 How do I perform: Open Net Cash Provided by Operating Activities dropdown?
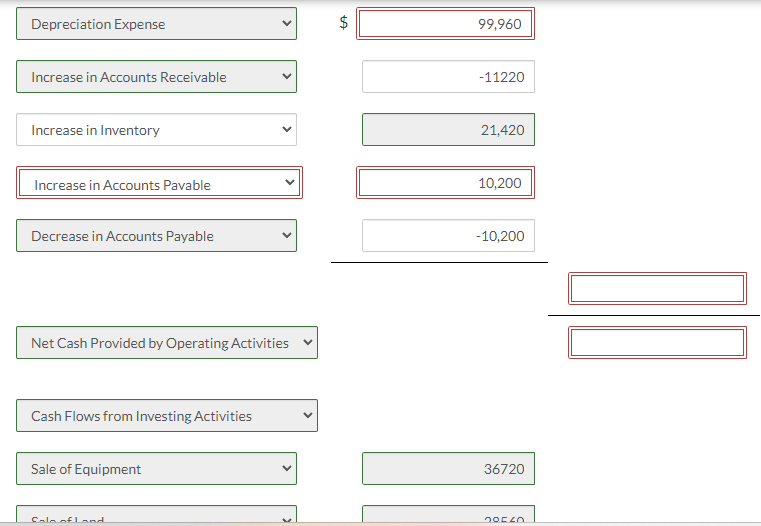click(x=167, y=343)
